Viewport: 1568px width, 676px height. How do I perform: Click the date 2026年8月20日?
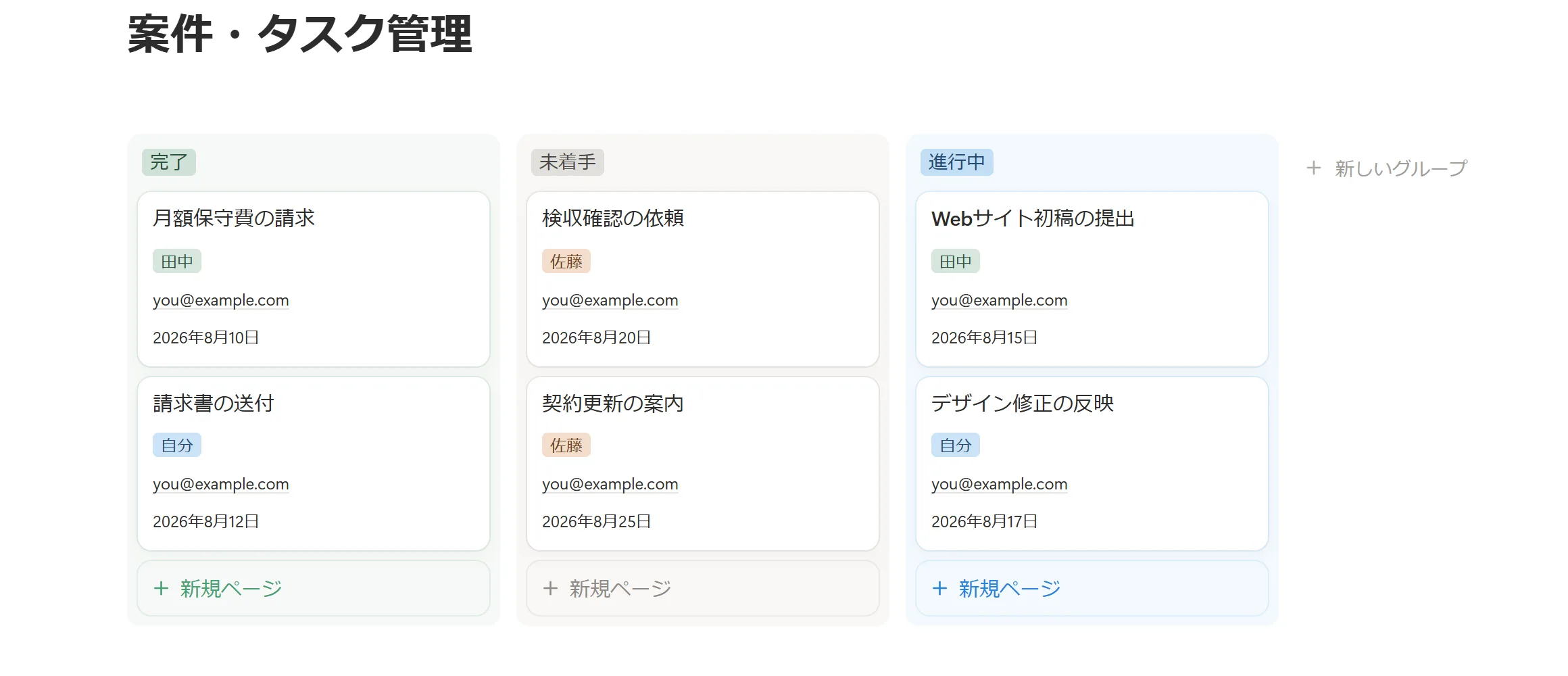(597, 337)
